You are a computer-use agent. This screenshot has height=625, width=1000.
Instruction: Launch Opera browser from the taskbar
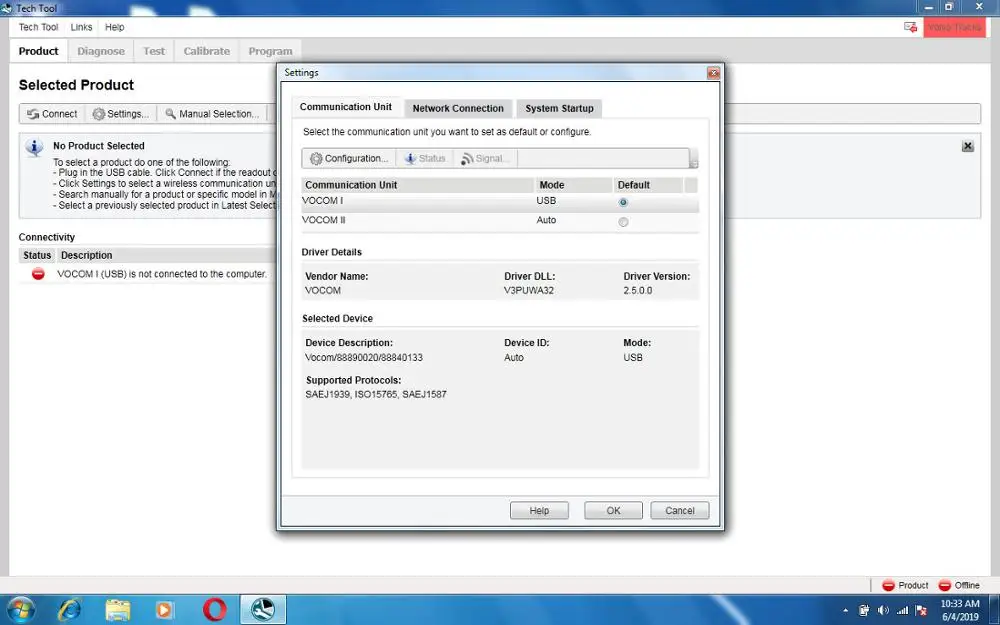click(214, 610)
